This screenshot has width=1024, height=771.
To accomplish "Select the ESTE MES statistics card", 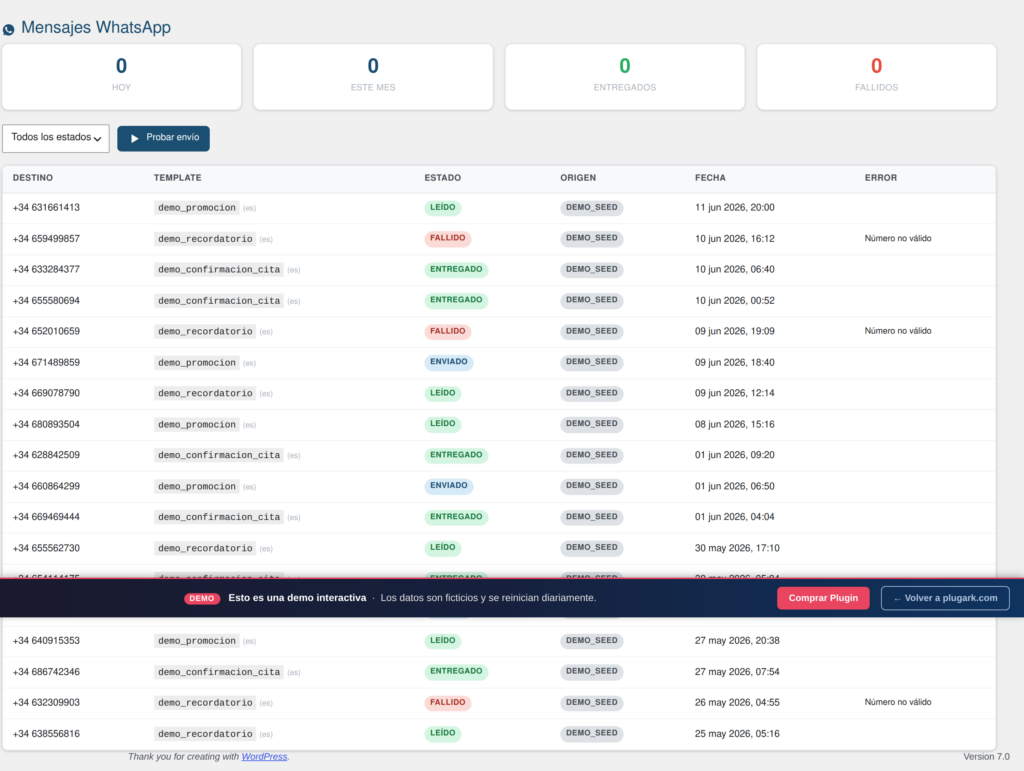I will 373,77.
